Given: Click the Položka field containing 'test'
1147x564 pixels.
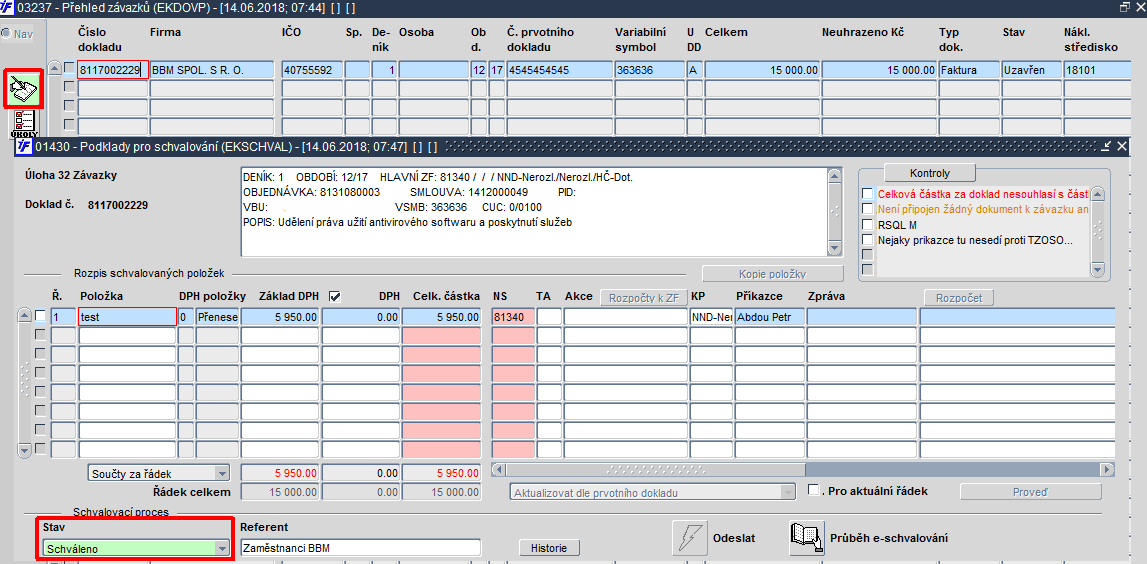Looking at the screenshot, I should (x=127, y=317).
